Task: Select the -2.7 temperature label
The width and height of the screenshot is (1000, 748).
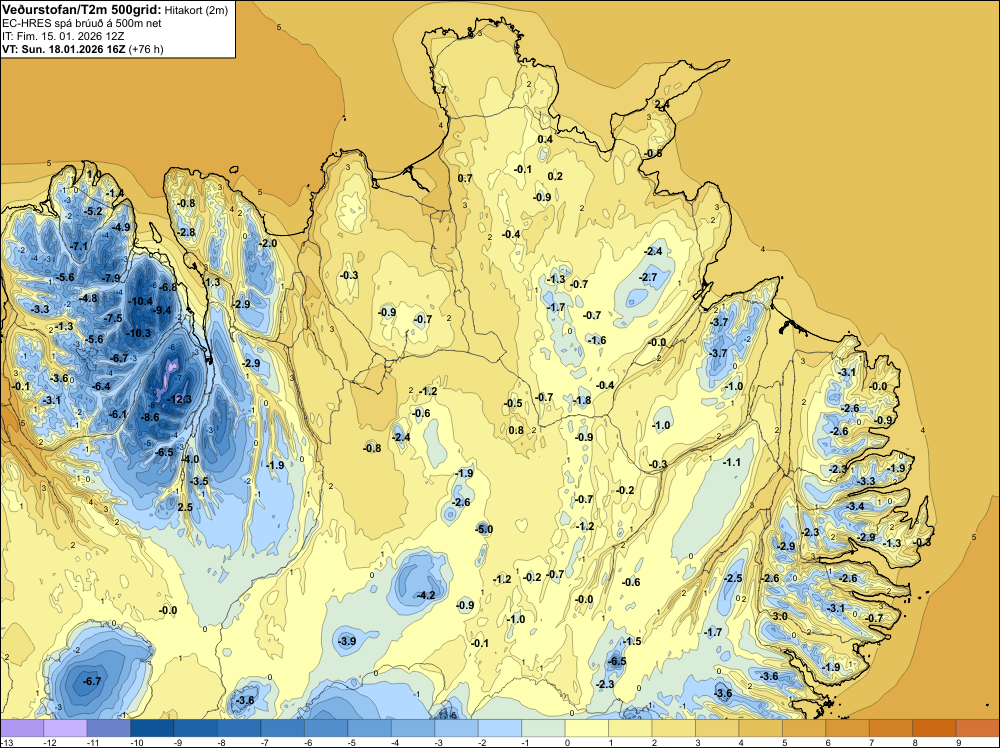Action: coord(648,277)
